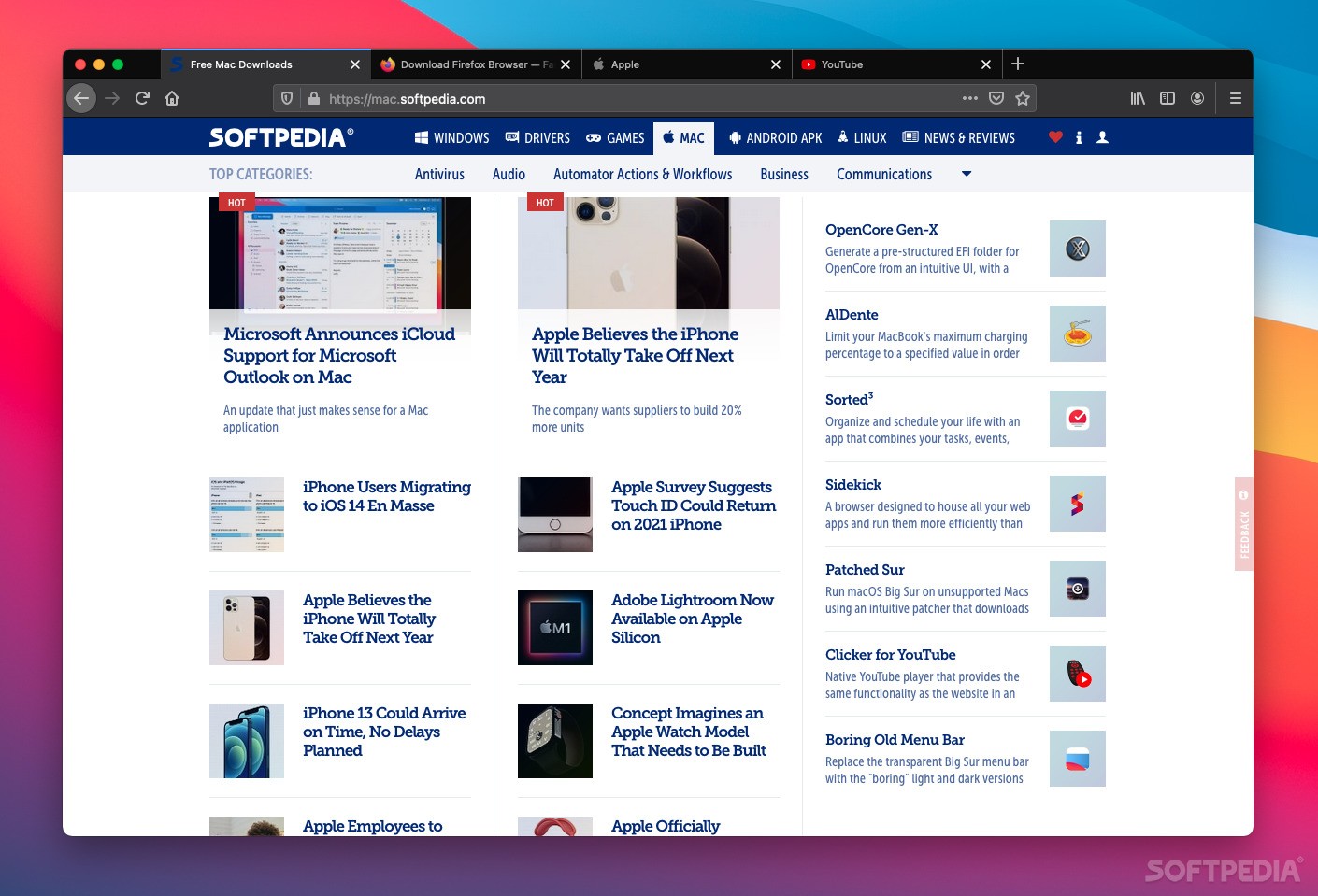This screenshot has width=1318, height=896.
Task: View site security padlock details
Action: [313, 98]
